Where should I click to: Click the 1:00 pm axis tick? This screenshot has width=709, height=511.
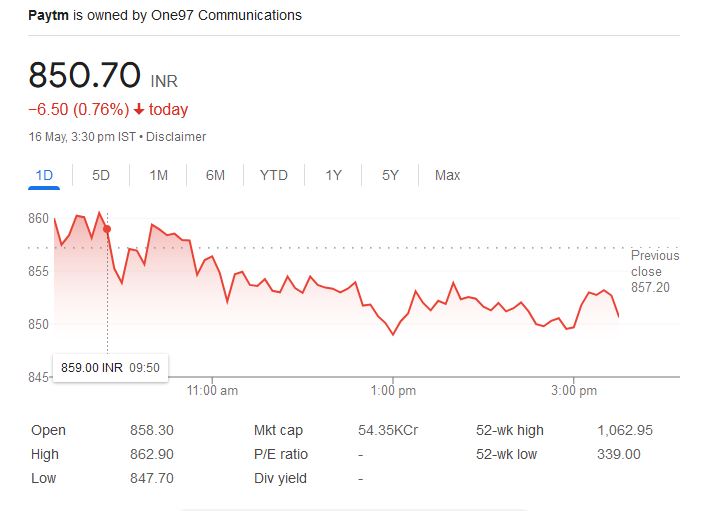(393, 390)
